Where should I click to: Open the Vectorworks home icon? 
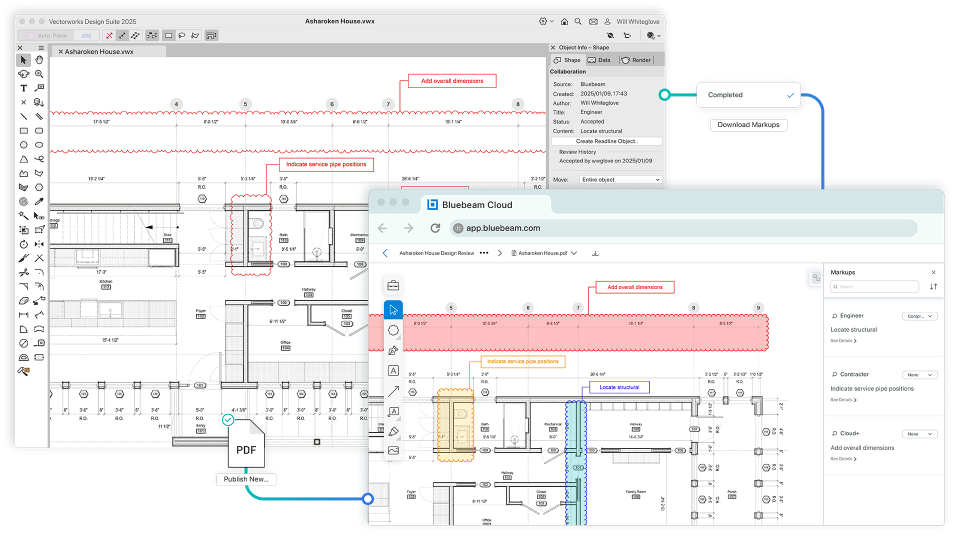(x=564, y=21)
